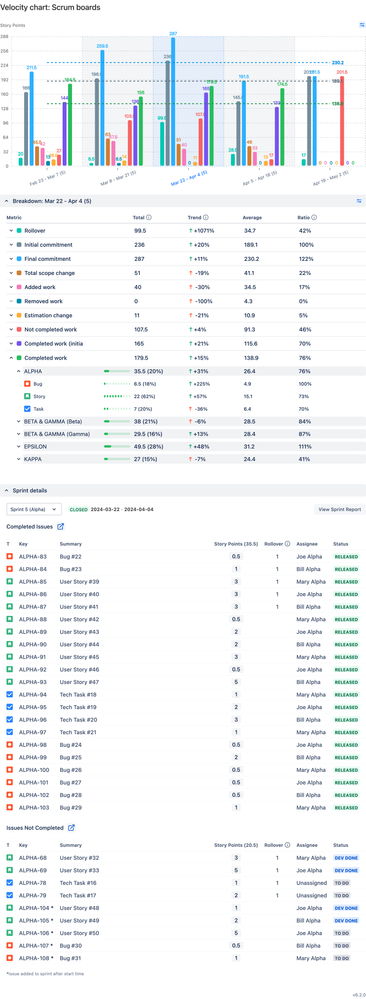The height and width of the screenshot is (999, 366).
Task: Click info icon next to Completed Issues Rollover header
Action: coord(288,544)
